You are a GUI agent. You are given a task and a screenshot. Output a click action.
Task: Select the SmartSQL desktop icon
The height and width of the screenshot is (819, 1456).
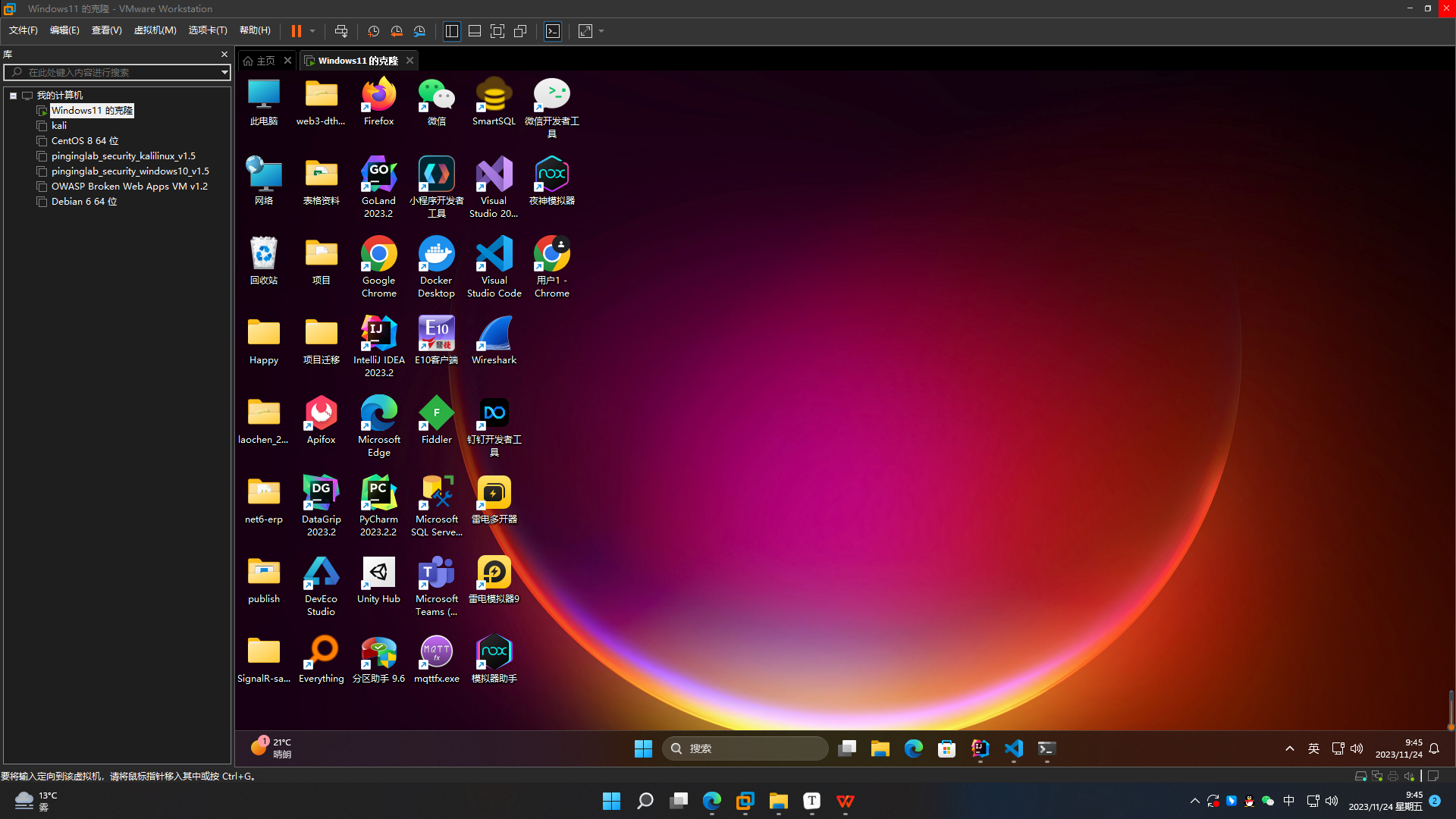click(494, 102)
